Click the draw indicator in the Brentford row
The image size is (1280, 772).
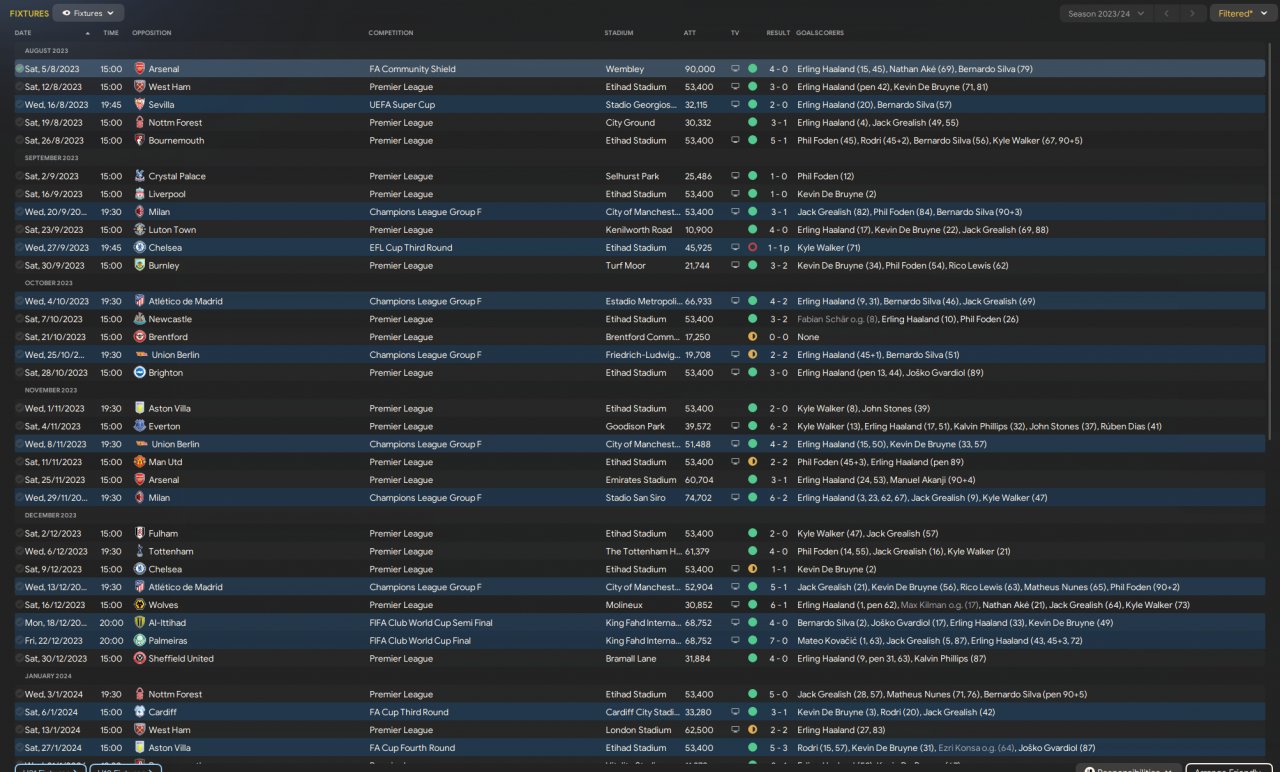point(752,337)
